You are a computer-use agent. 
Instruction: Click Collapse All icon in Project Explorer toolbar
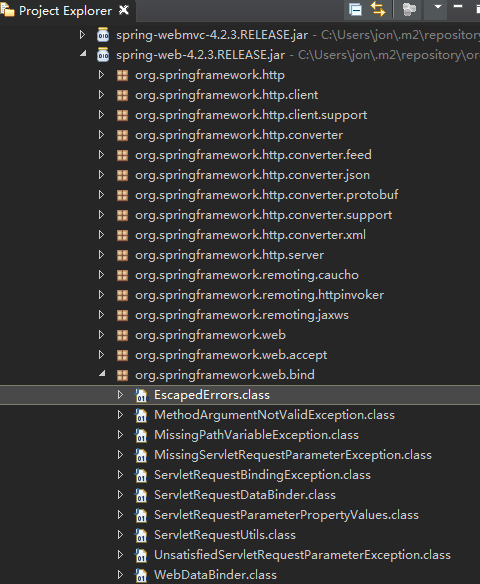[355, 9]
